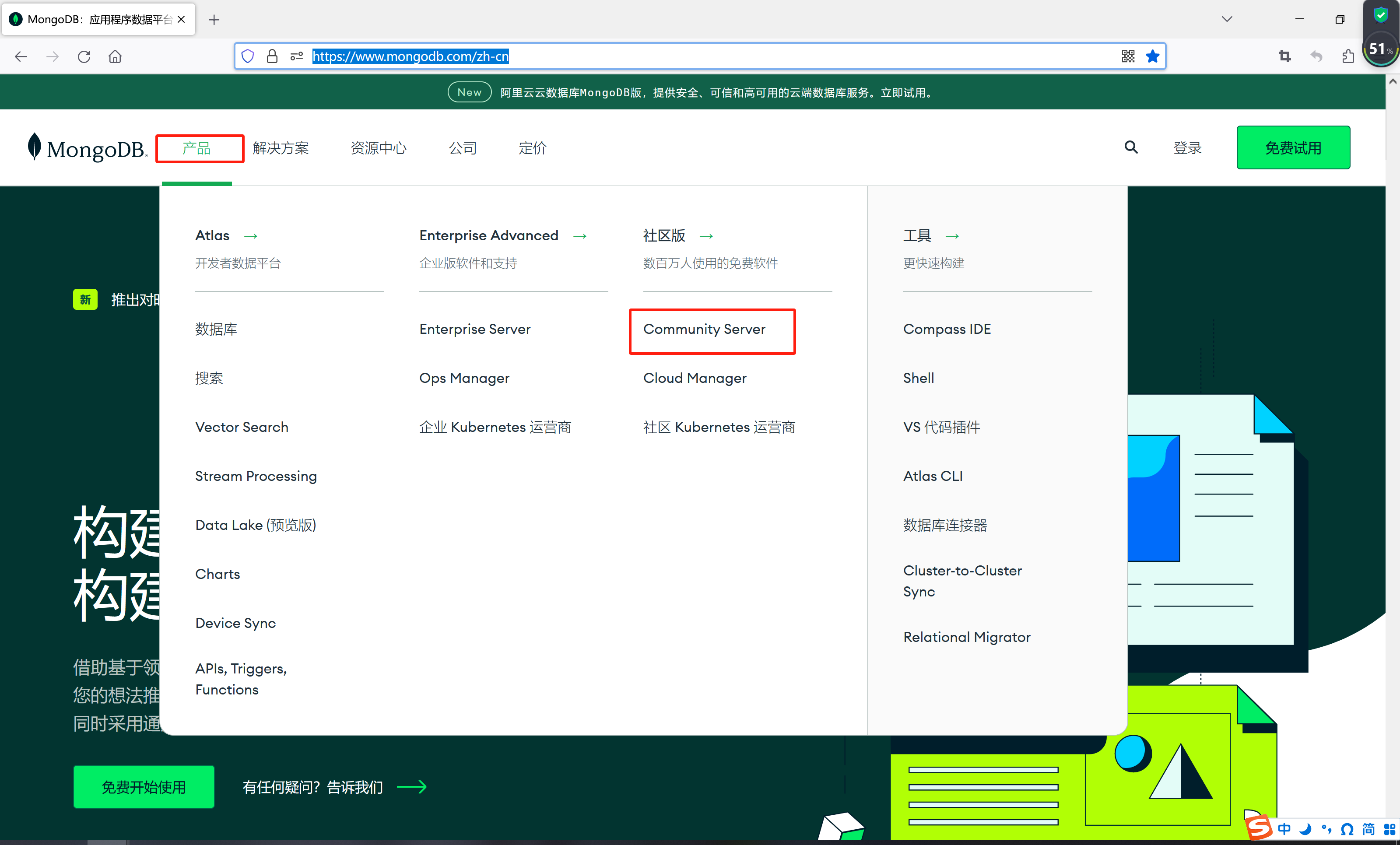
Task: Open Relational Migrator link
Action: point(966,637)
